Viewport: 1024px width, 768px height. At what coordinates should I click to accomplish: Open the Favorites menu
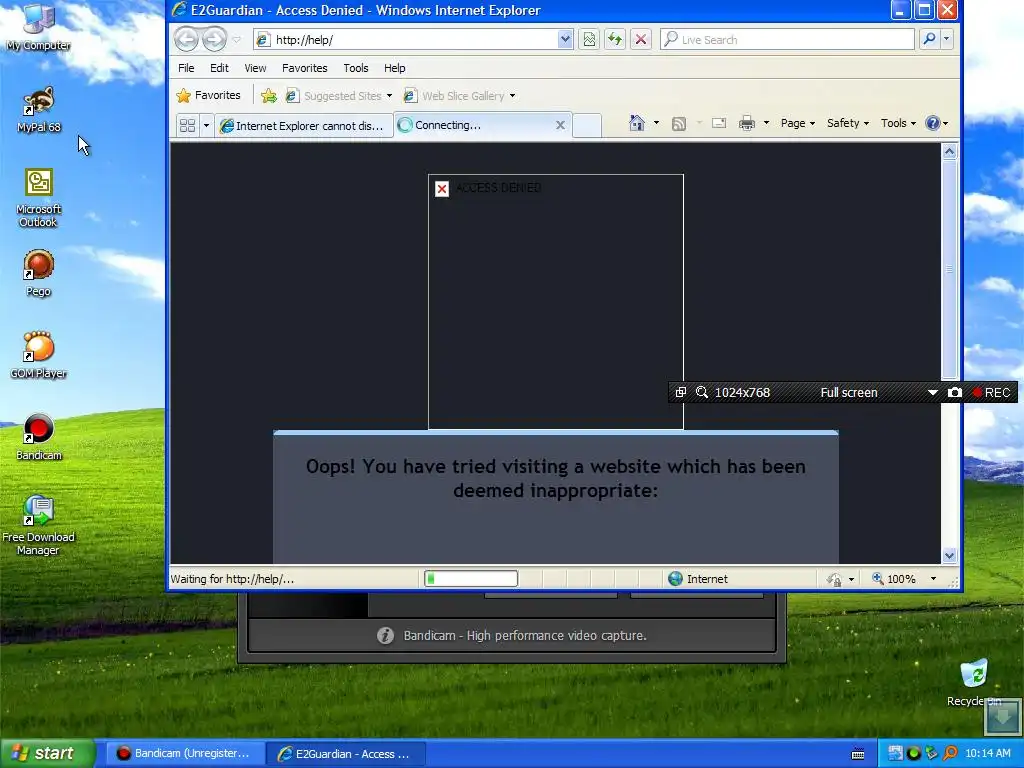tap(304, 68)
